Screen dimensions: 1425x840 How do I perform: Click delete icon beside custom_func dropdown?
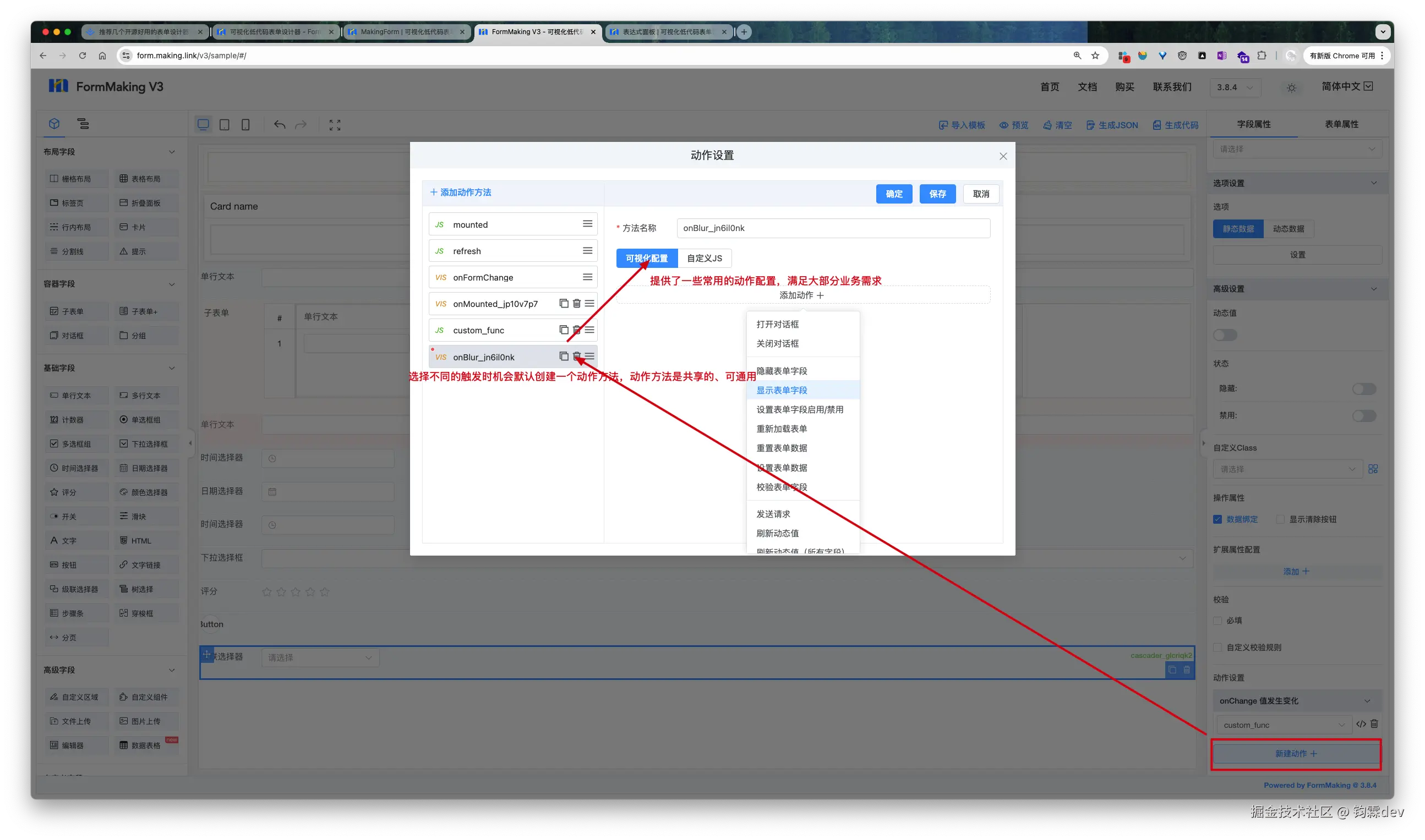[1374, 724]
